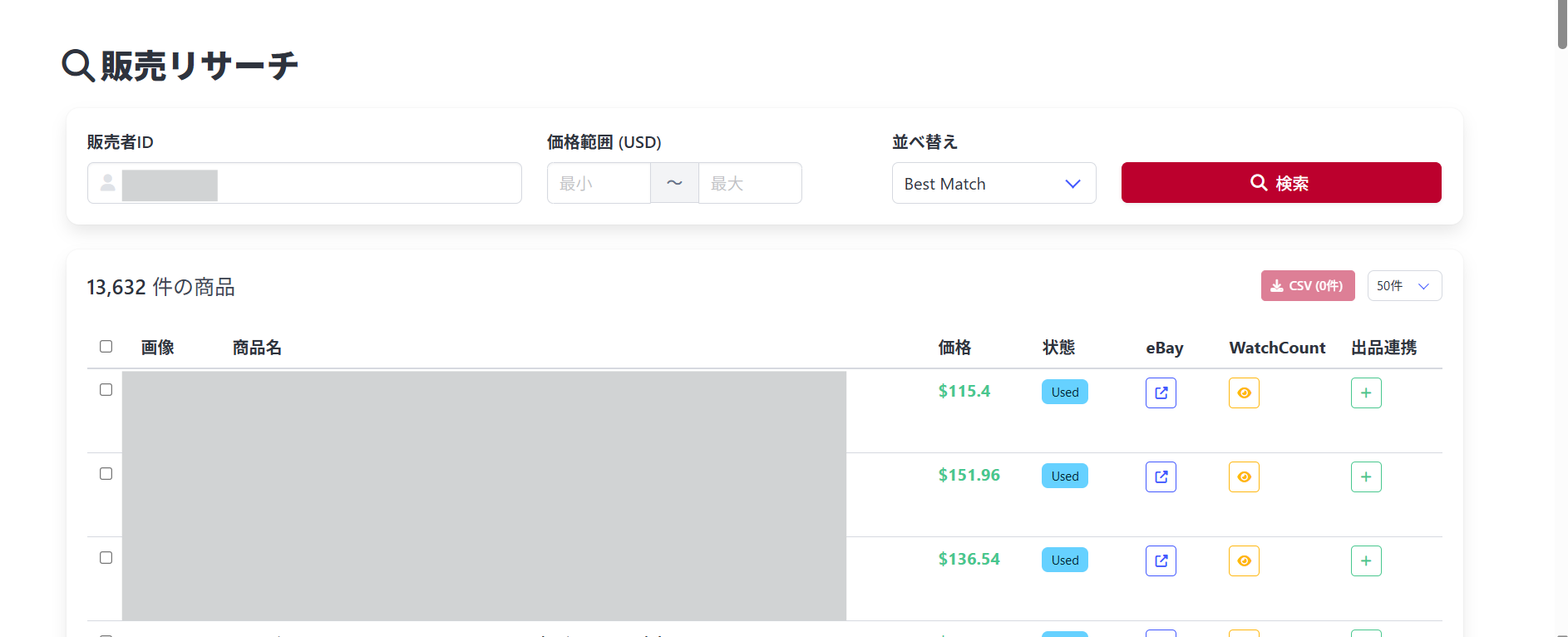Open eBay link for the $151.96 item
The image size is (1568, 637).
point(1161,477)
